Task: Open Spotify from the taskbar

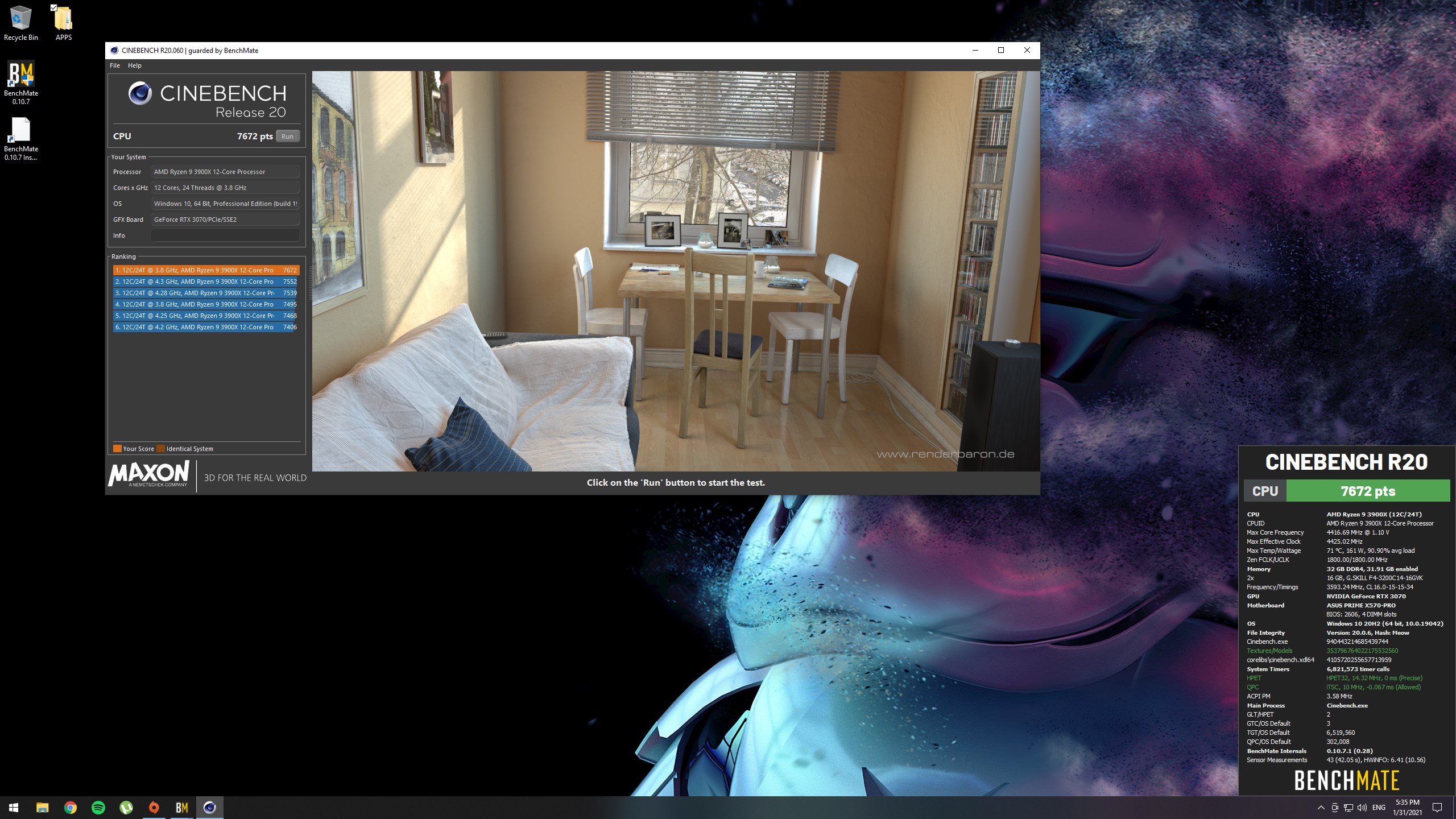Action: tap(98, 808)
